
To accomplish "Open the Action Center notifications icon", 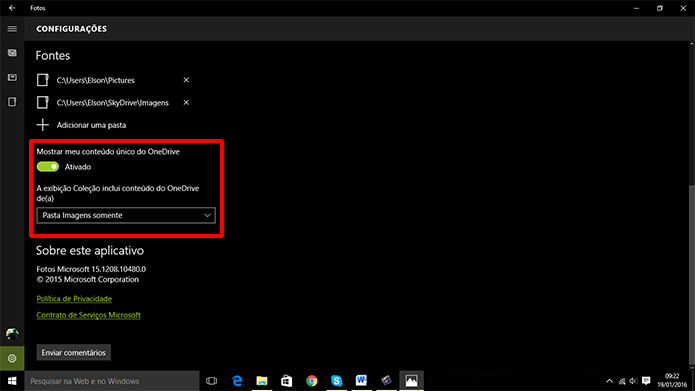I will [646, 381].
